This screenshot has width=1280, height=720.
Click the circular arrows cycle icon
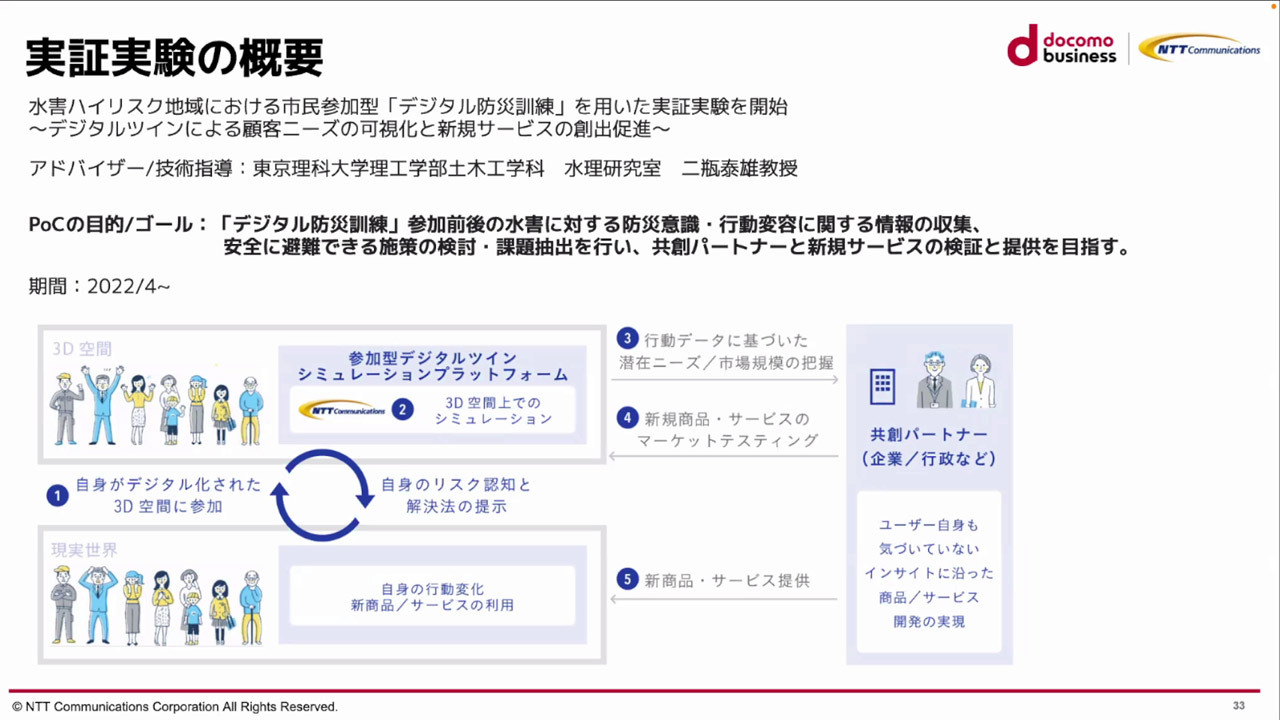pyautogui.click(x=323, y=495)
